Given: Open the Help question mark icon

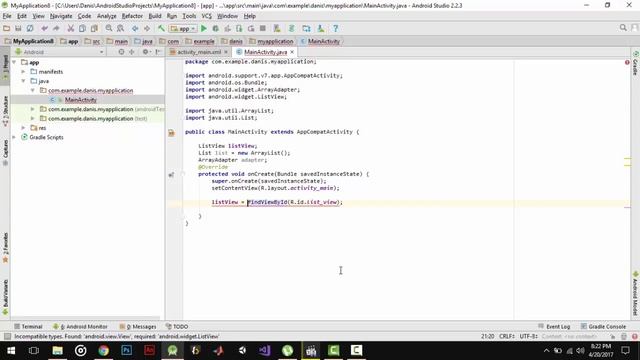Looking at the screenshot, I should pyautogui.click(x=335, y=28).
